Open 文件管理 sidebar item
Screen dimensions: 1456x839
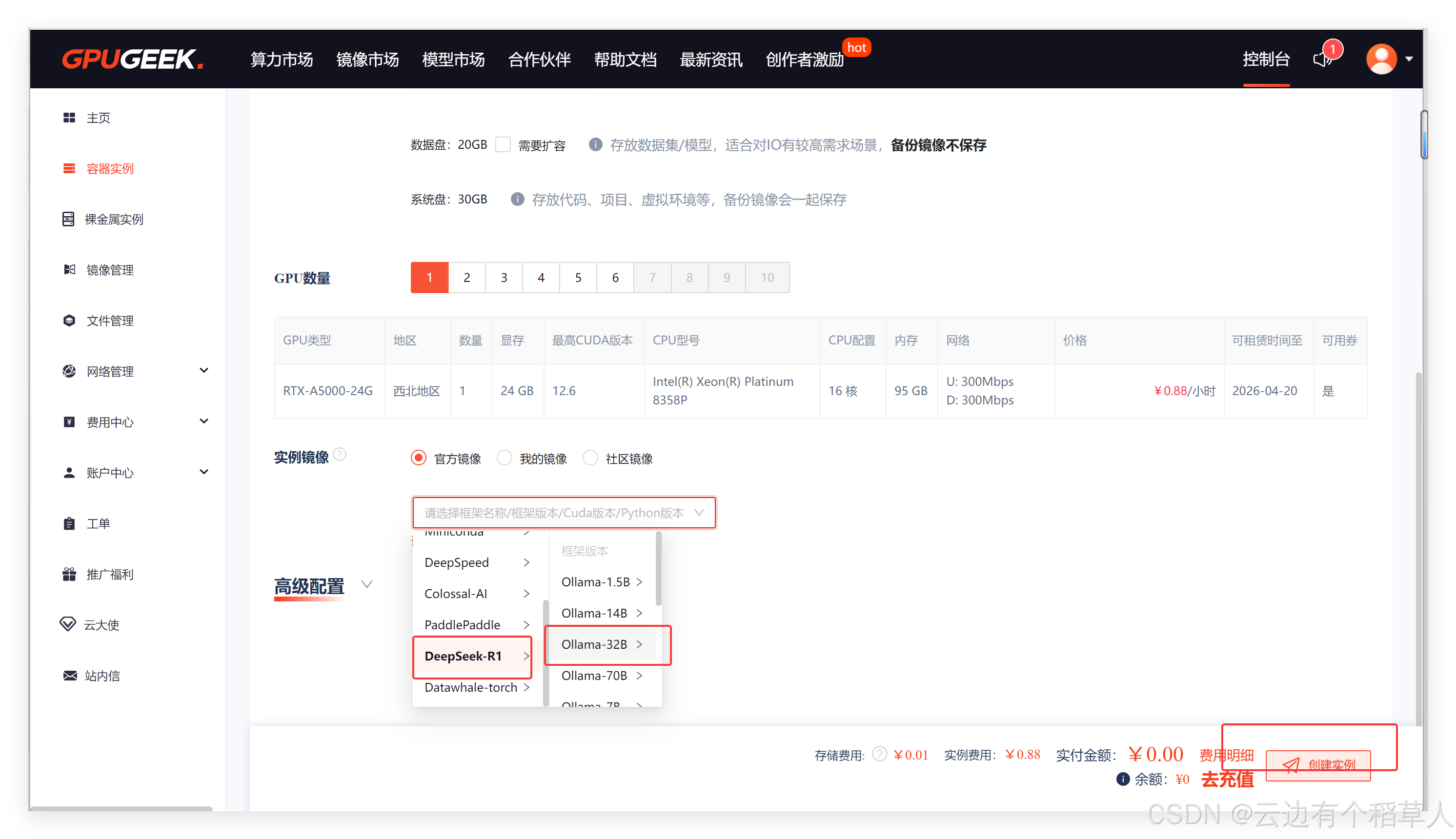pos(109,320)
